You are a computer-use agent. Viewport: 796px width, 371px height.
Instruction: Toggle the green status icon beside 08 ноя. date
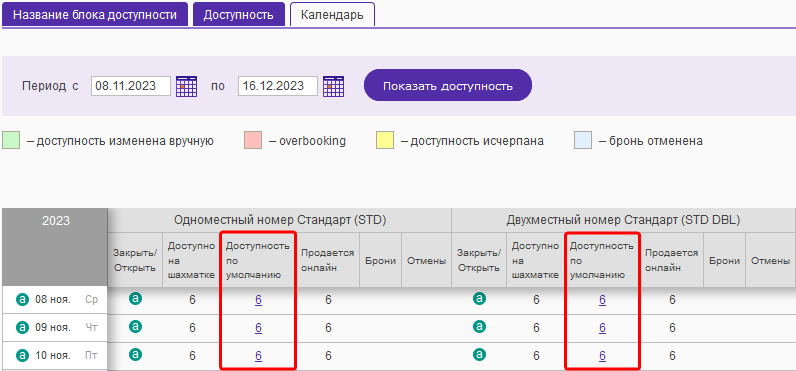tap(22, 300)
